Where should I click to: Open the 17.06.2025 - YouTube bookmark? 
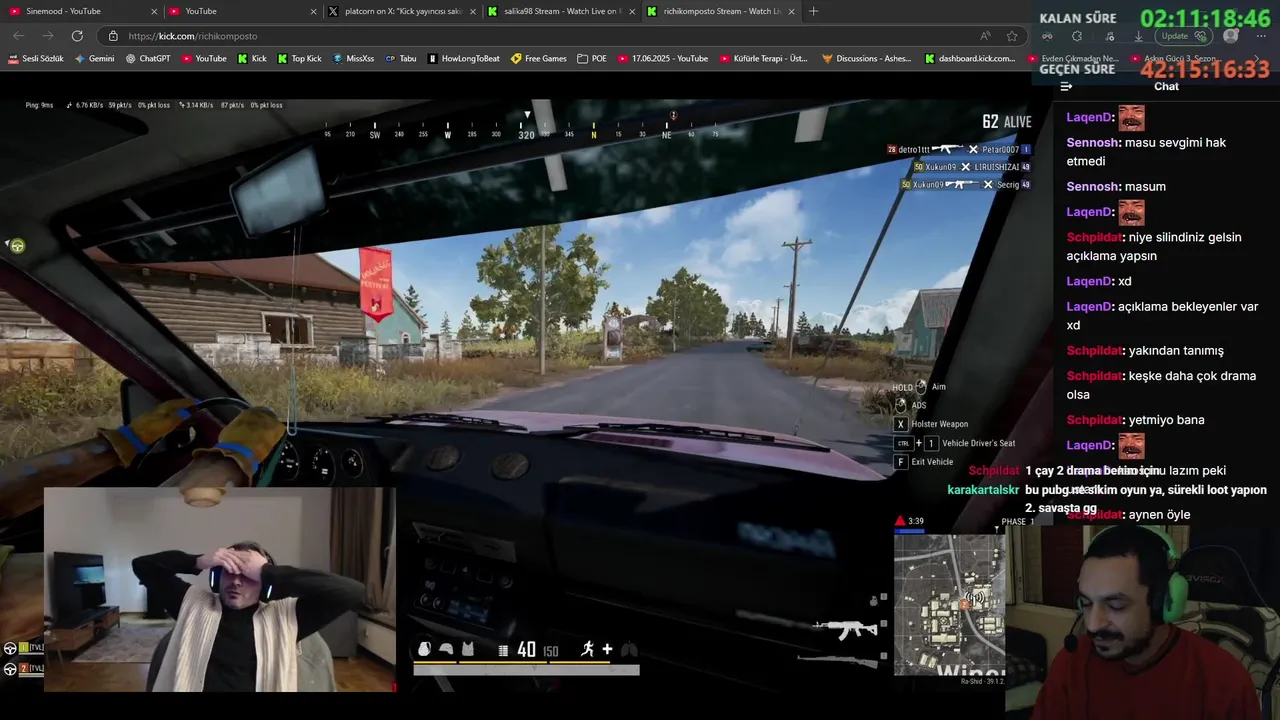(x=663, y=59)
